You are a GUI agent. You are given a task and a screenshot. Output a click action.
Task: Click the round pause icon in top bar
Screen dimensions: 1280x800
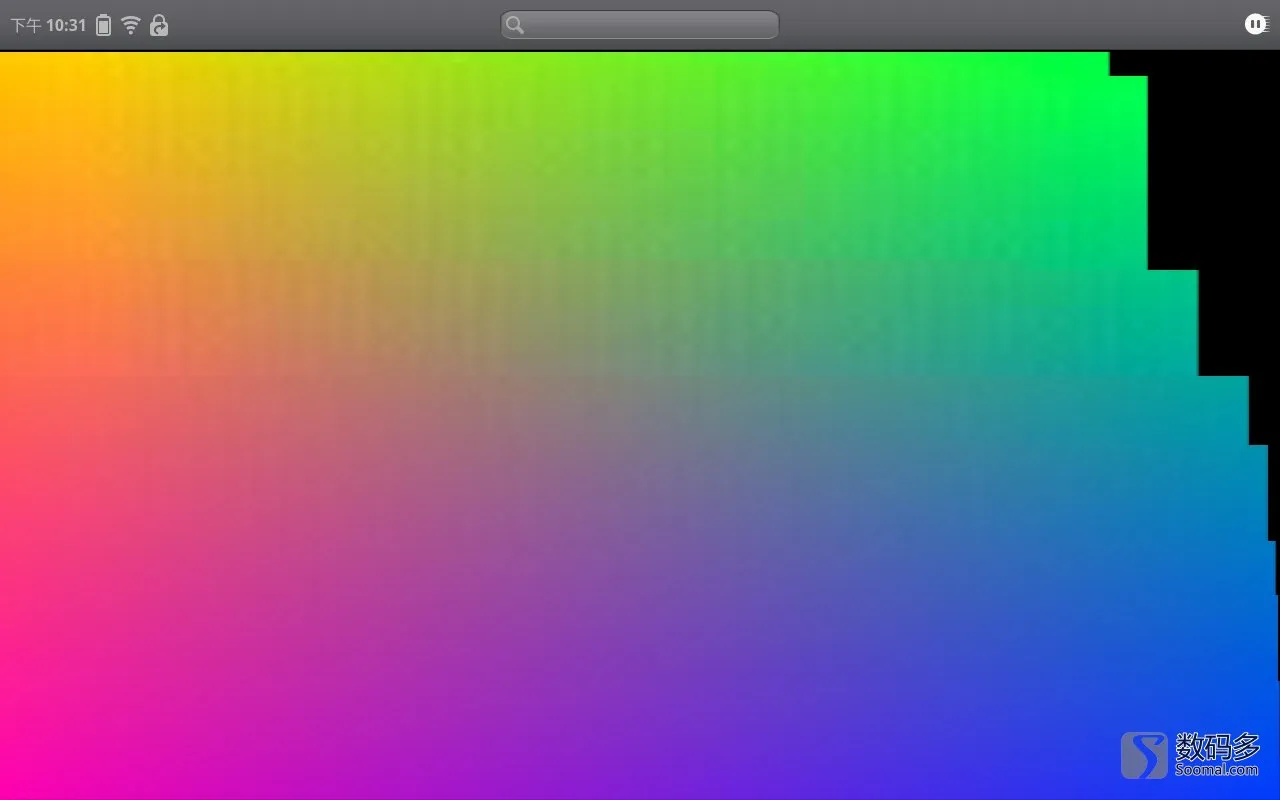[x=1256, y=24]
